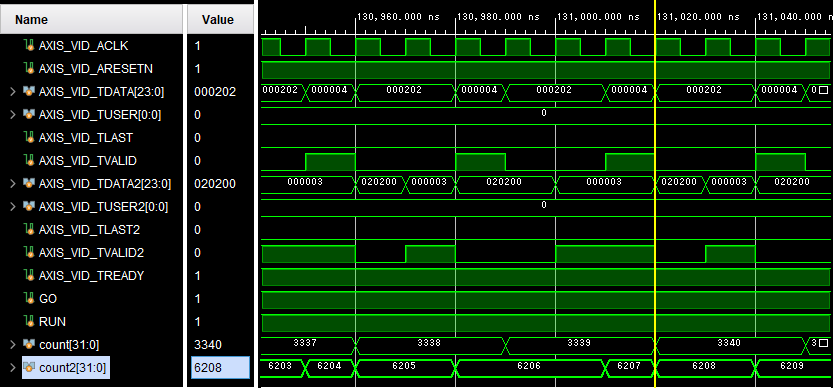Click the count2 value field 6208

tap(220, 367)
